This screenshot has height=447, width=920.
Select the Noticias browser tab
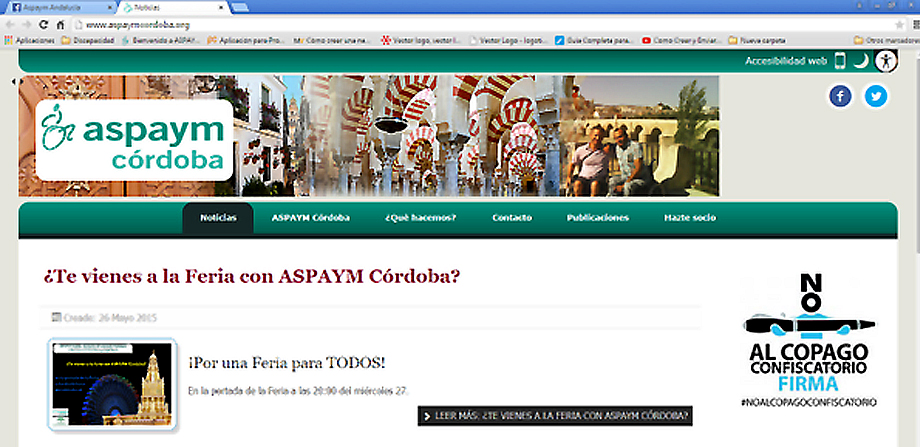pos(173,8)
